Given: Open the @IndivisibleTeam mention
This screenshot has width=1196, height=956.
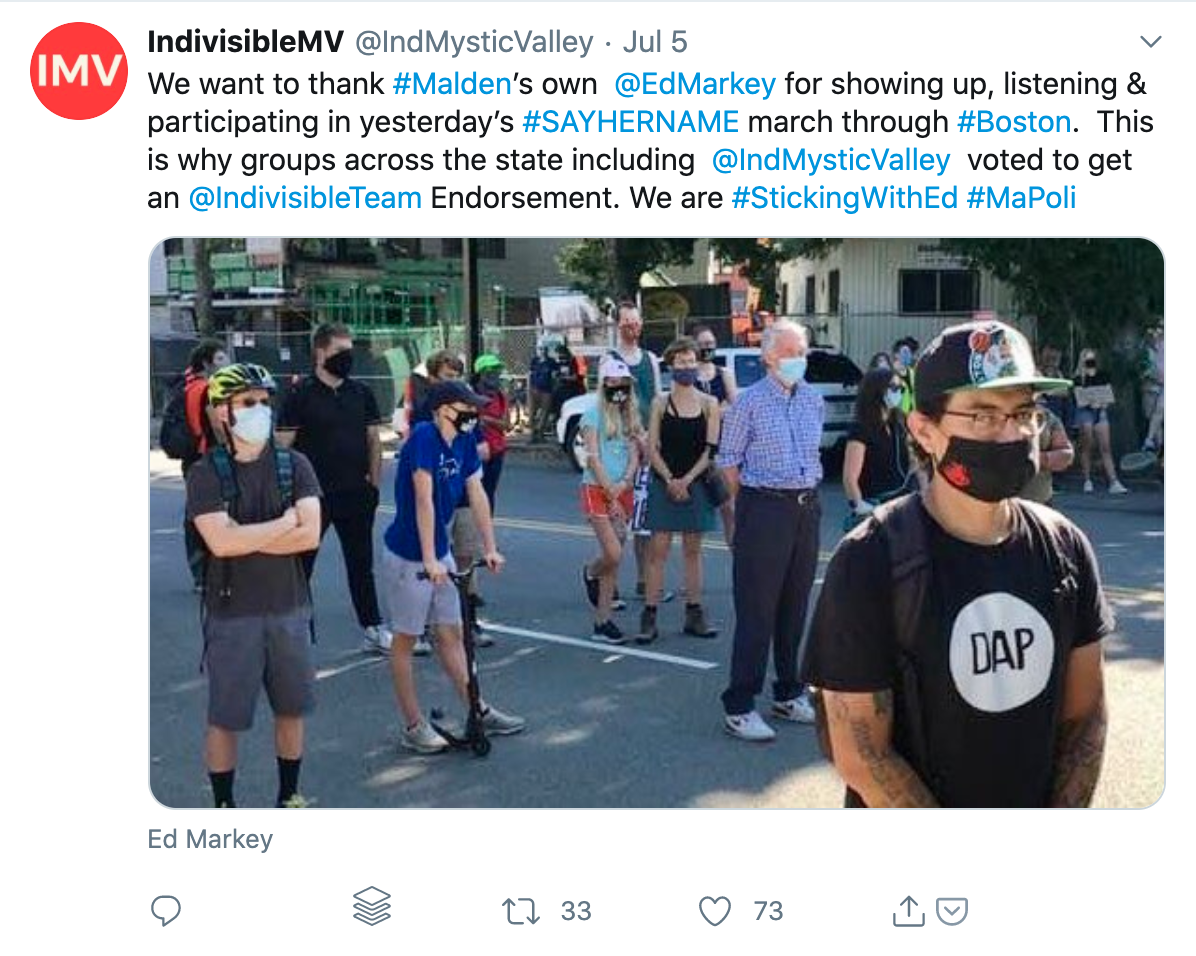Looking at the screenshot, I should 305,198.
